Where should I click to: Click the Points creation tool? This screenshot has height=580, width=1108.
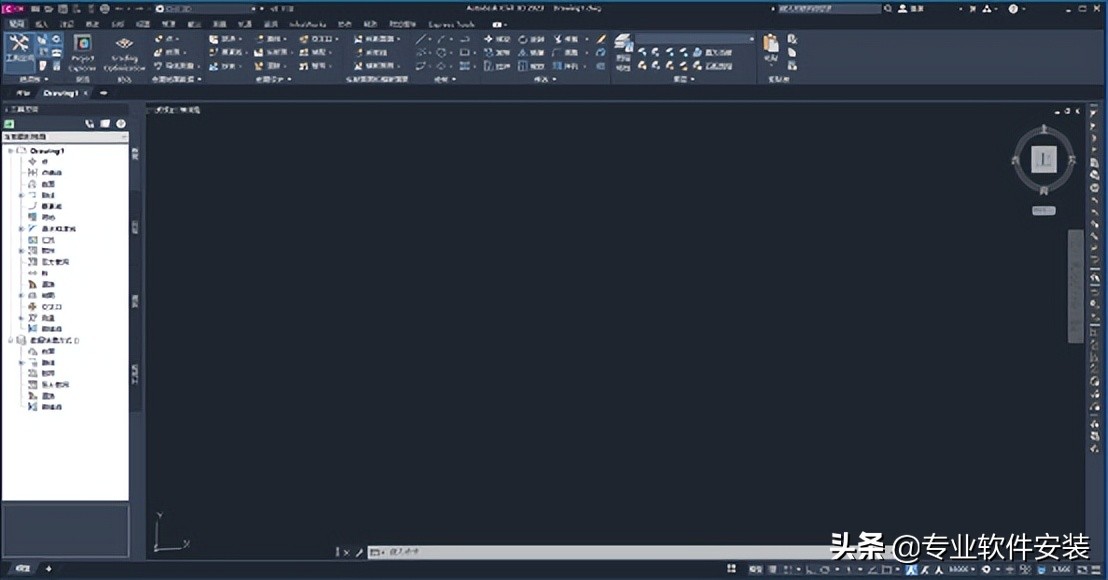tap(167, 39)
